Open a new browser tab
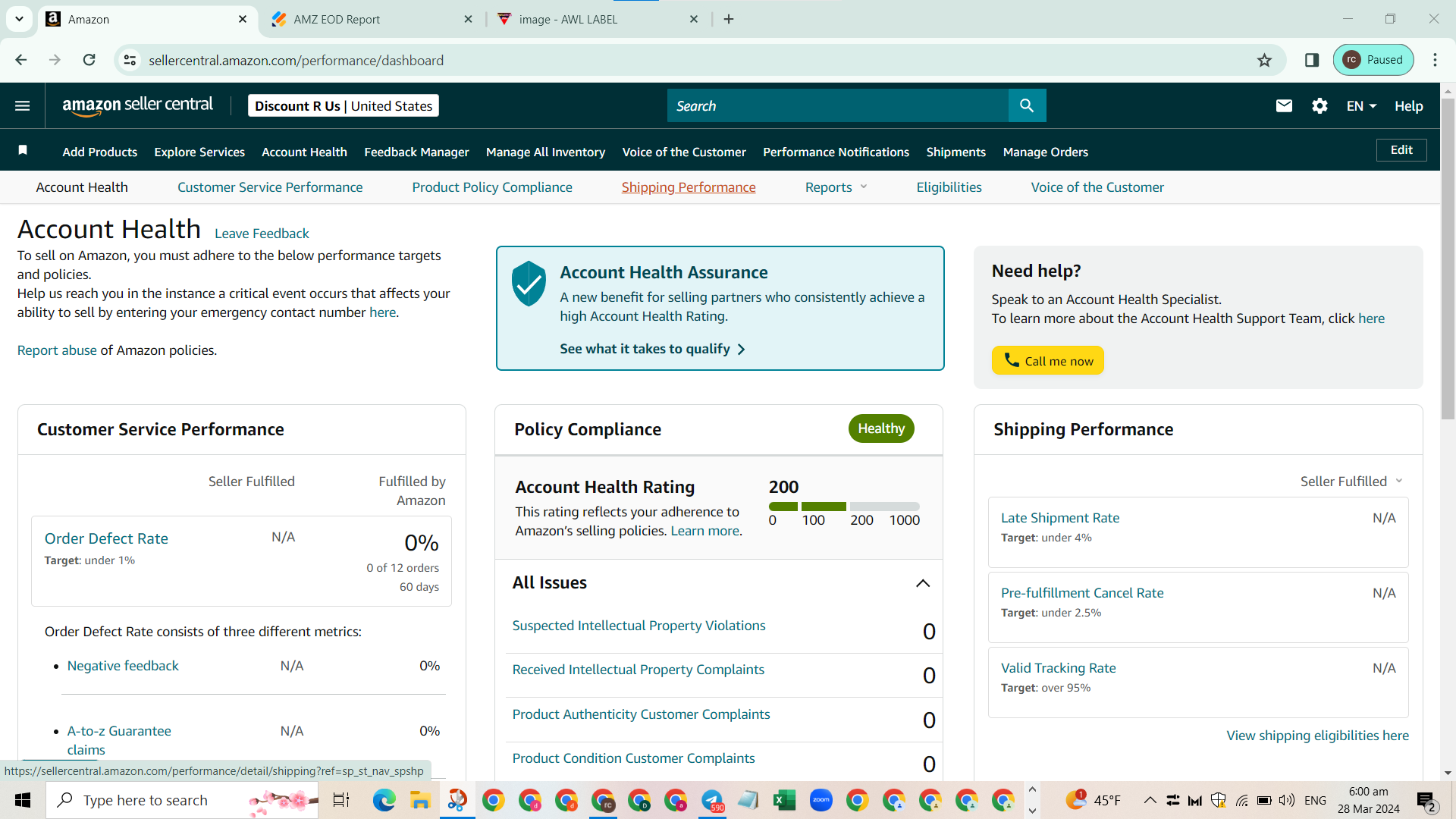 pos(729,19)
